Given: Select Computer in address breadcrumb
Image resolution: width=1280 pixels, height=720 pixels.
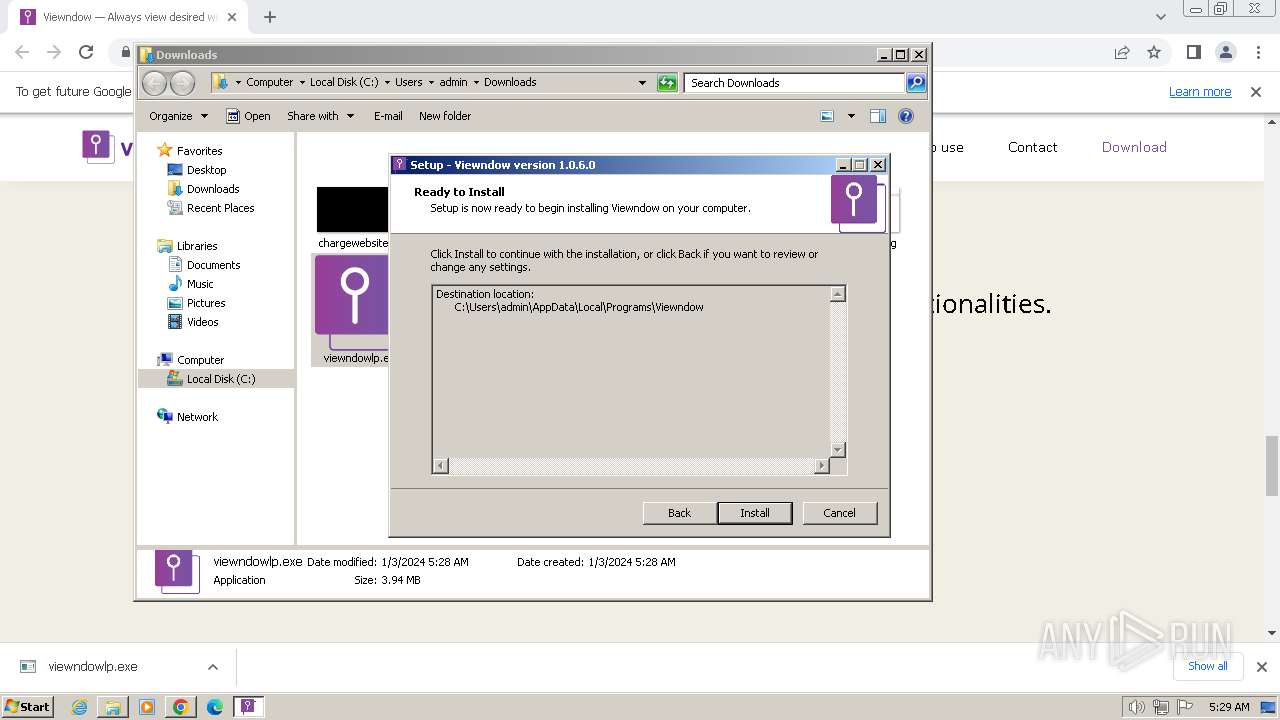Looking at the screenshot, I should click(x=270, y=82).
